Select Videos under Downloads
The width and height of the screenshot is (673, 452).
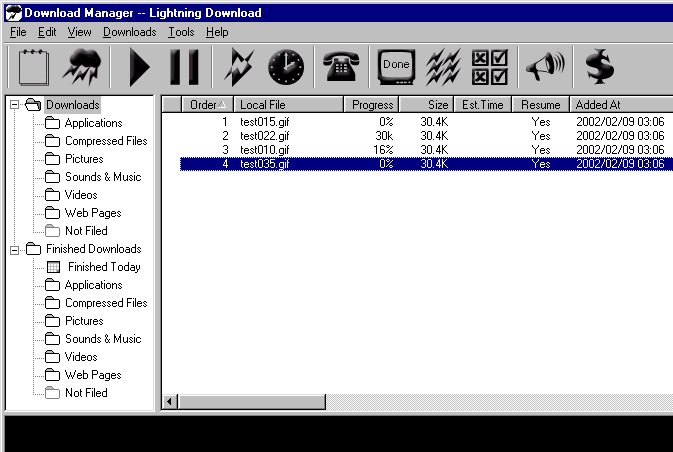click(x=81, y=195)
